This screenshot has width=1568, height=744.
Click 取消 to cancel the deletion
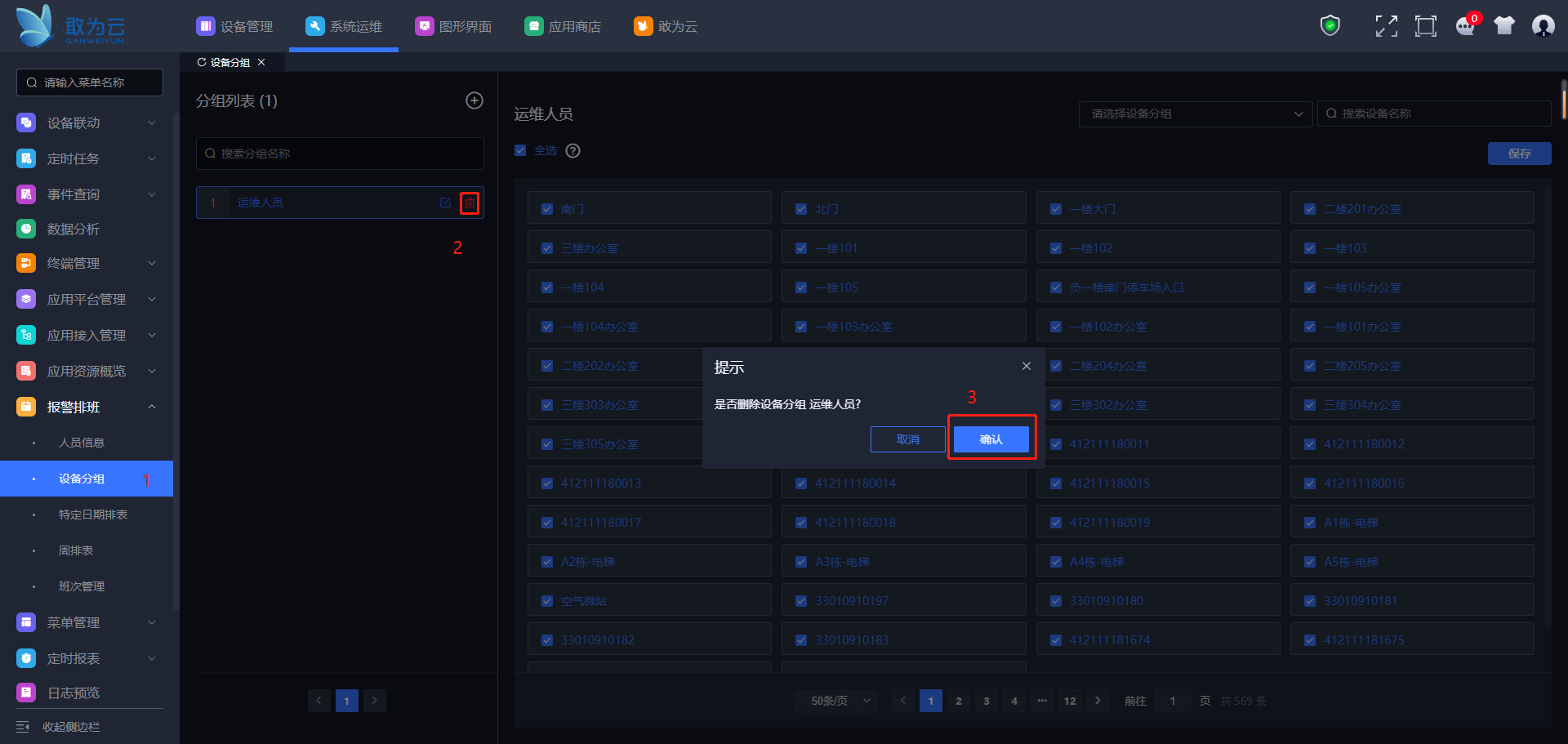(907, 439)
